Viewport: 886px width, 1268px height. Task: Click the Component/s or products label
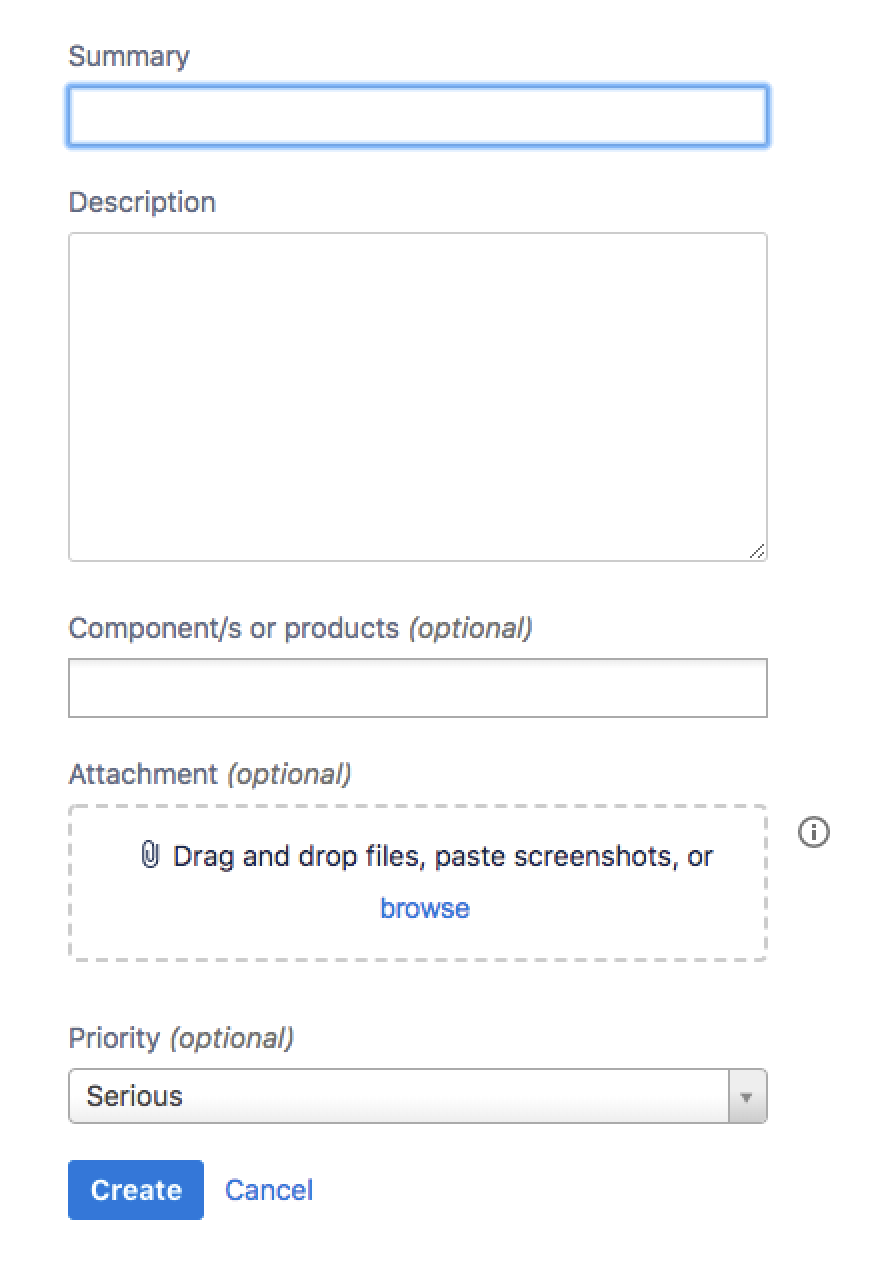tap(234, 628)
